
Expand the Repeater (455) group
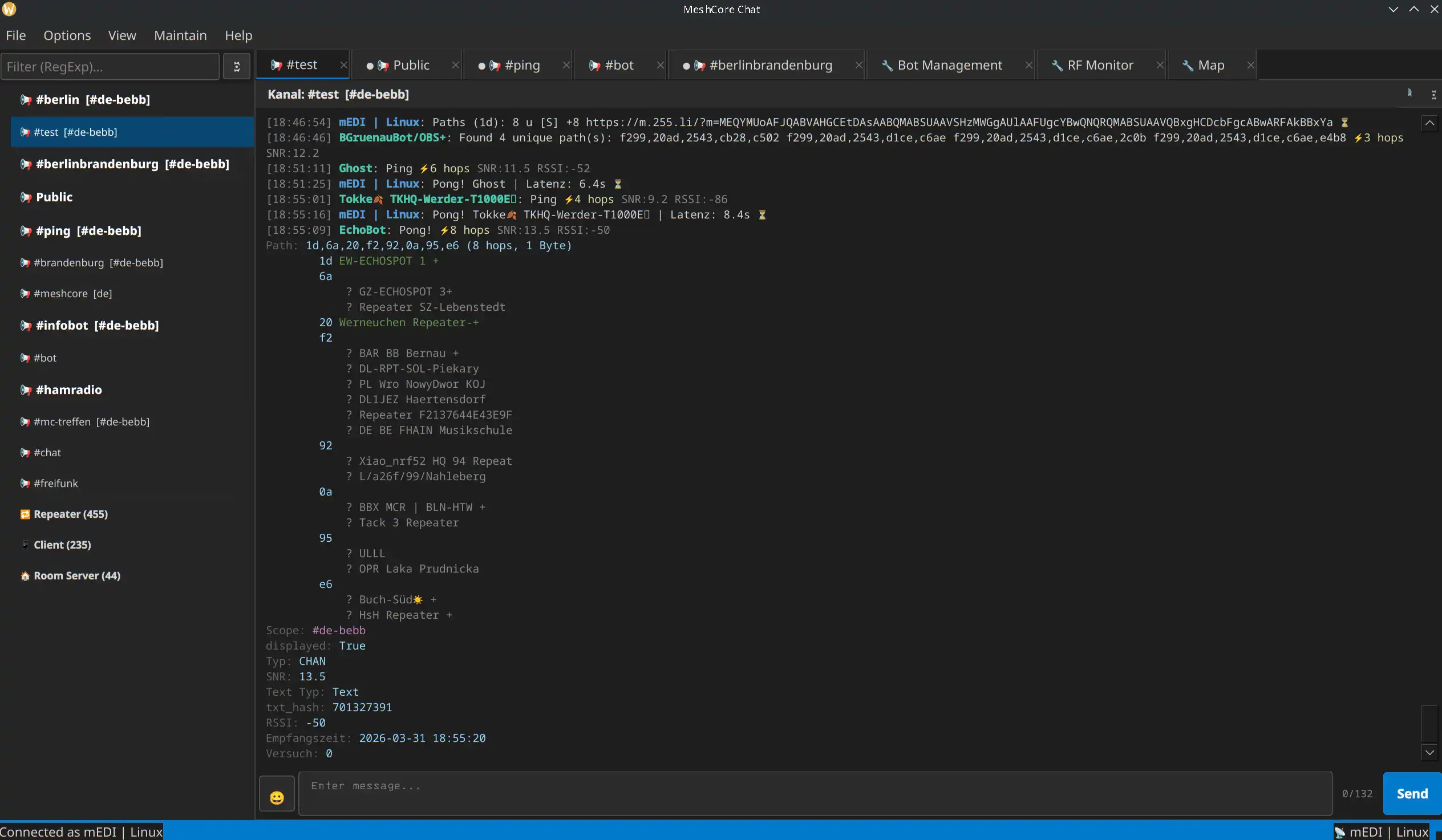[70, 514]
